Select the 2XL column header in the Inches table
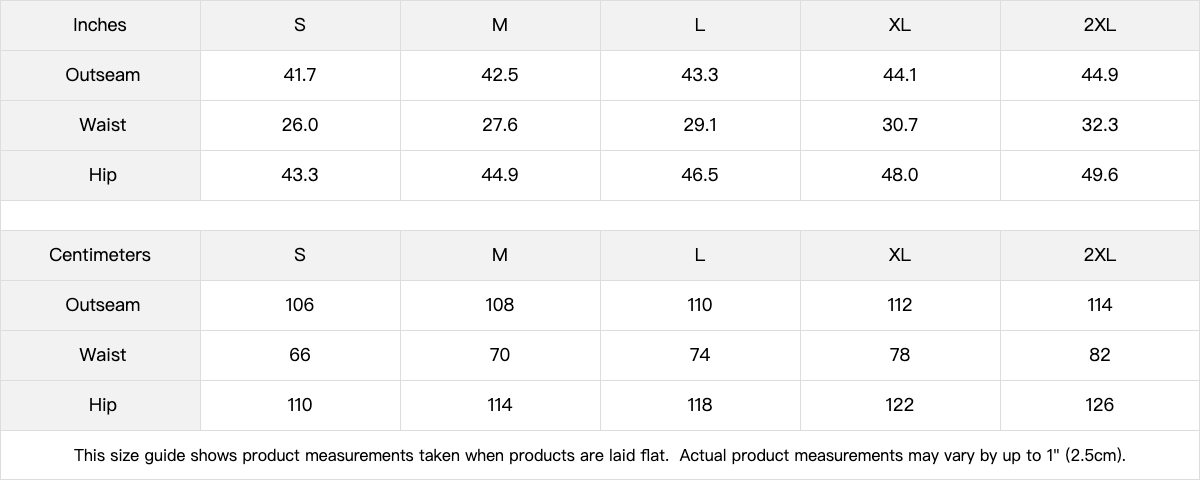This screenshot has width=1200, height=480. [x=1099, y=25]
